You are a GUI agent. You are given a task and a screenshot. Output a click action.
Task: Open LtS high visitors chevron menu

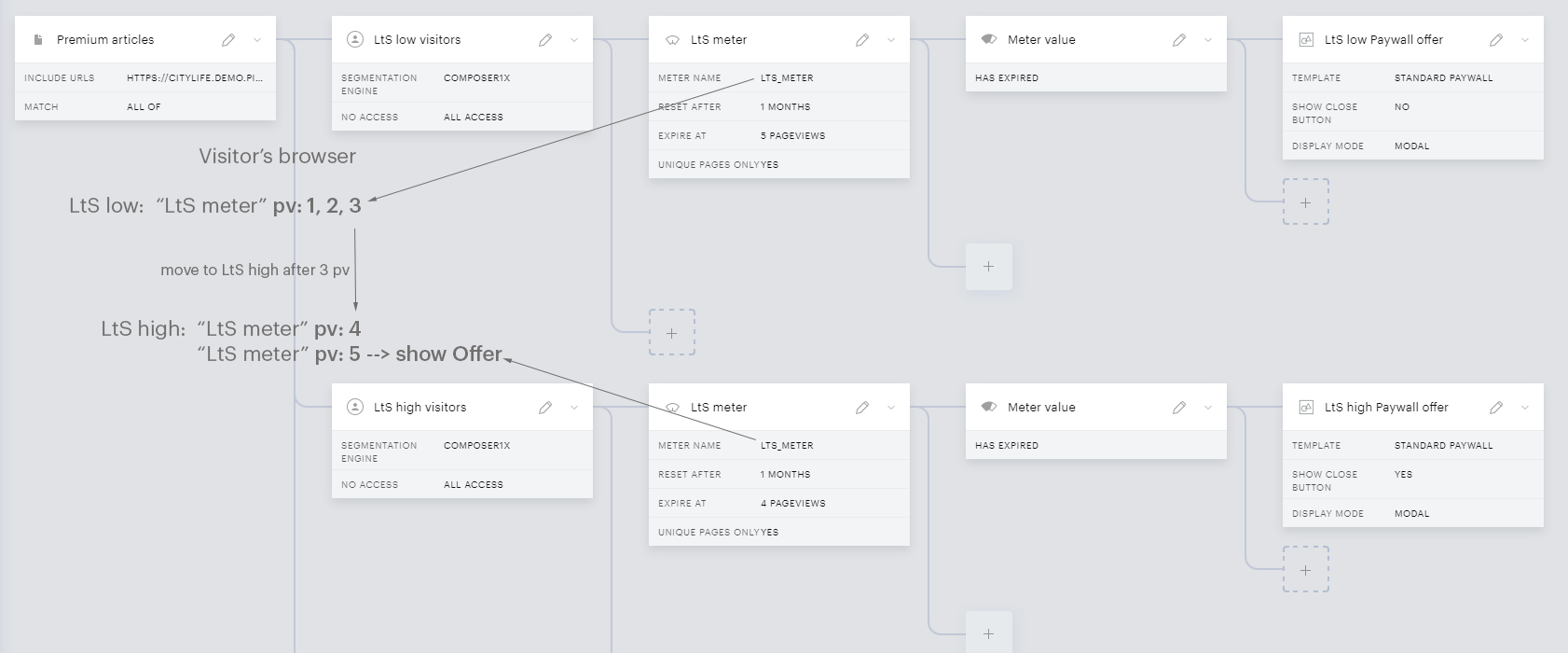(574, 408)
